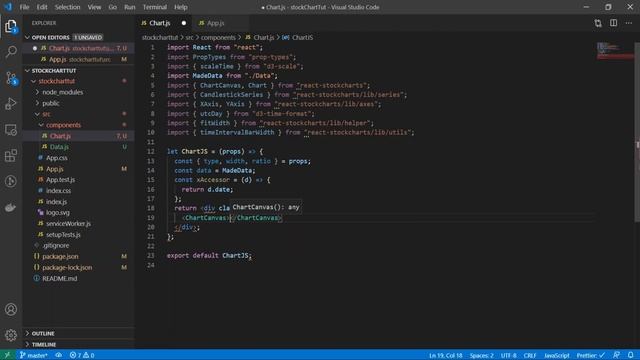Open the Search view in activity bar
This screenshot has width=640, height=360.
pyautogui.click(x=11, y=52)
